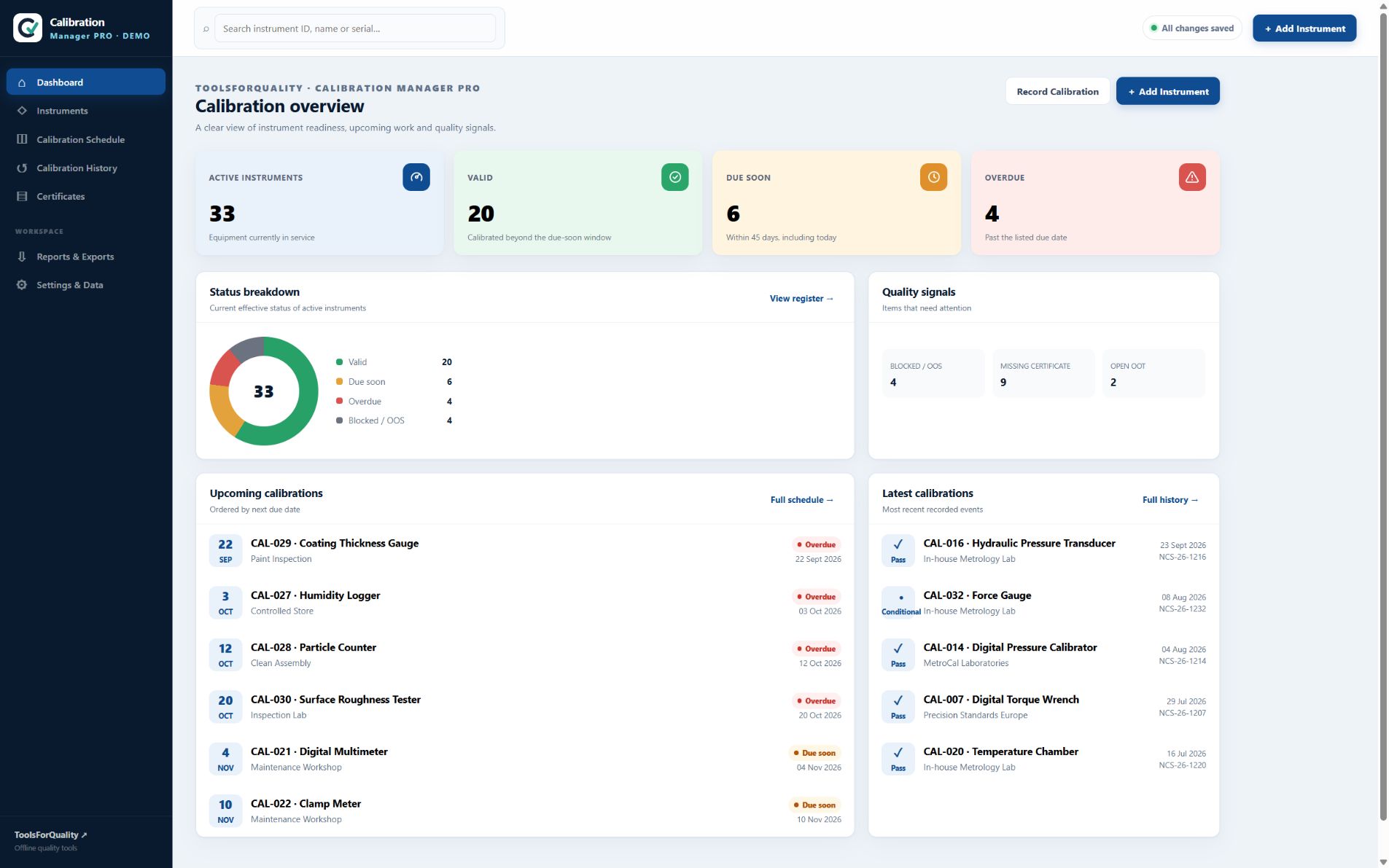Select CAL-022 Clamp Meter entry
Image resolution: width=1389 pixels, height=868 pixels.
tap(525, 811)
